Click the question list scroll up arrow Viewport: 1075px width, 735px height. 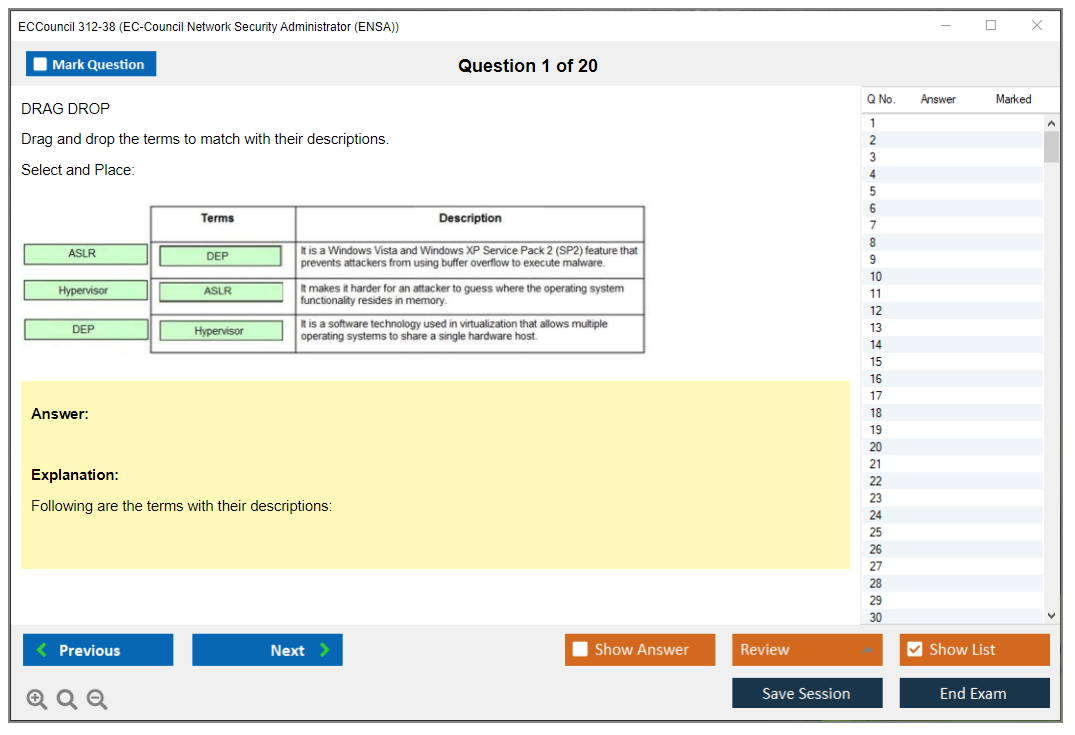(x=1050, y=123)
